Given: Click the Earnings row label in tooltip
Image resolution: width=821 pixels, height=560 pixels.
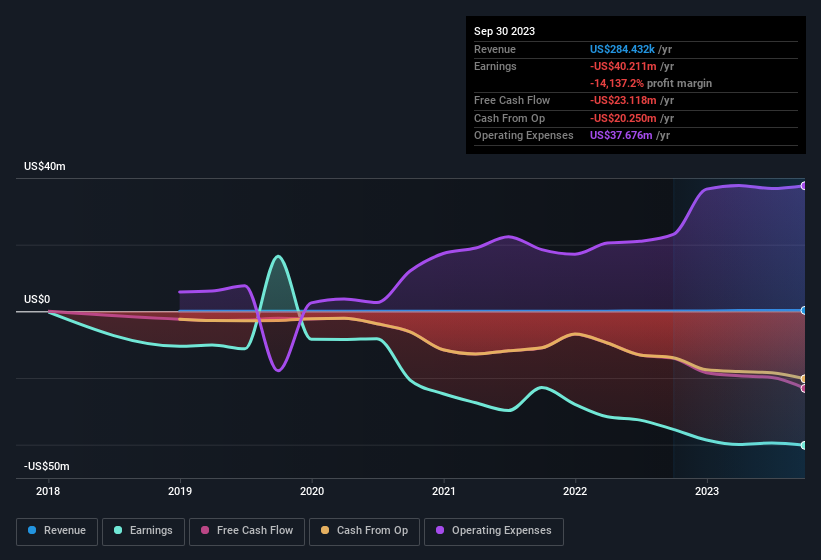Looking at the screenshot, I should tap(495, 66).
